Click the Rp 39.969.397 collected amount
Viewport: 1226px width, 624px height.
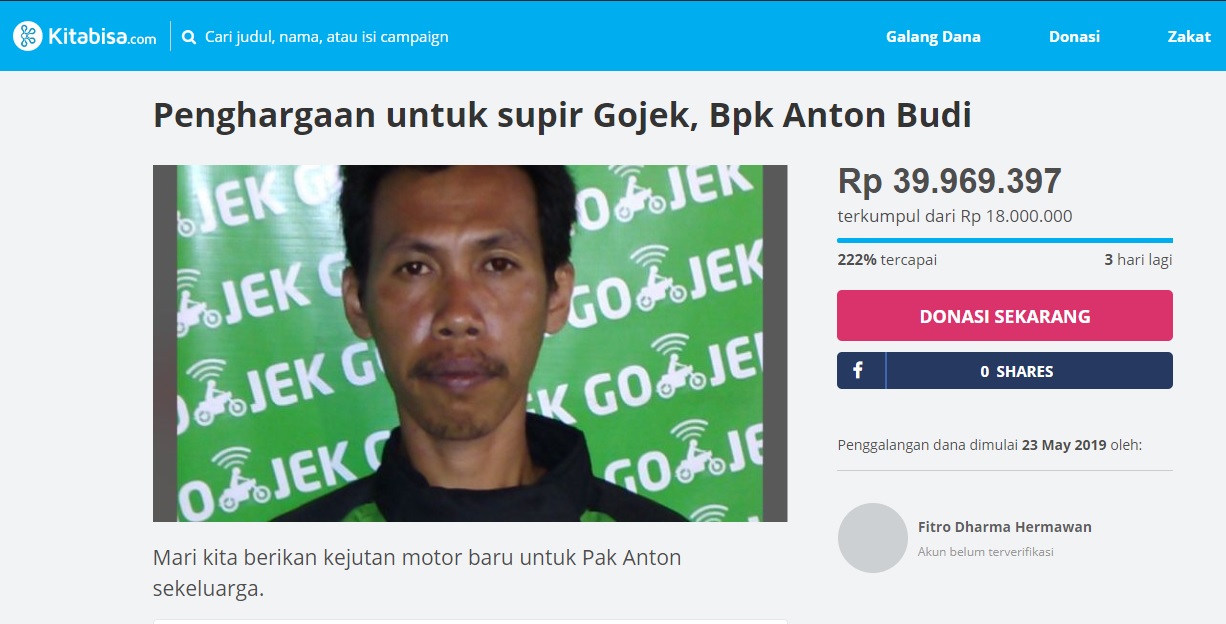(949, 181)
